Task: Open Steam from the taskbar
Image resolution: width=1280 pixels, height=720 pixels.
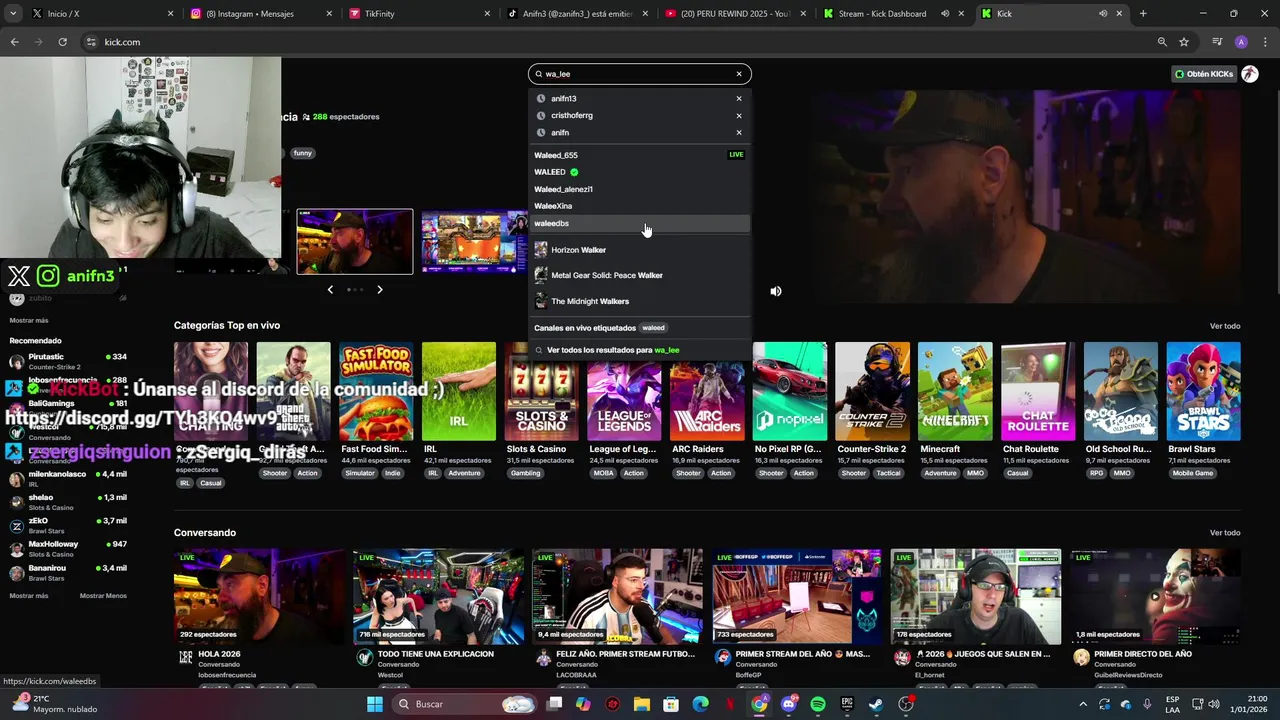Action: point(876,704)
